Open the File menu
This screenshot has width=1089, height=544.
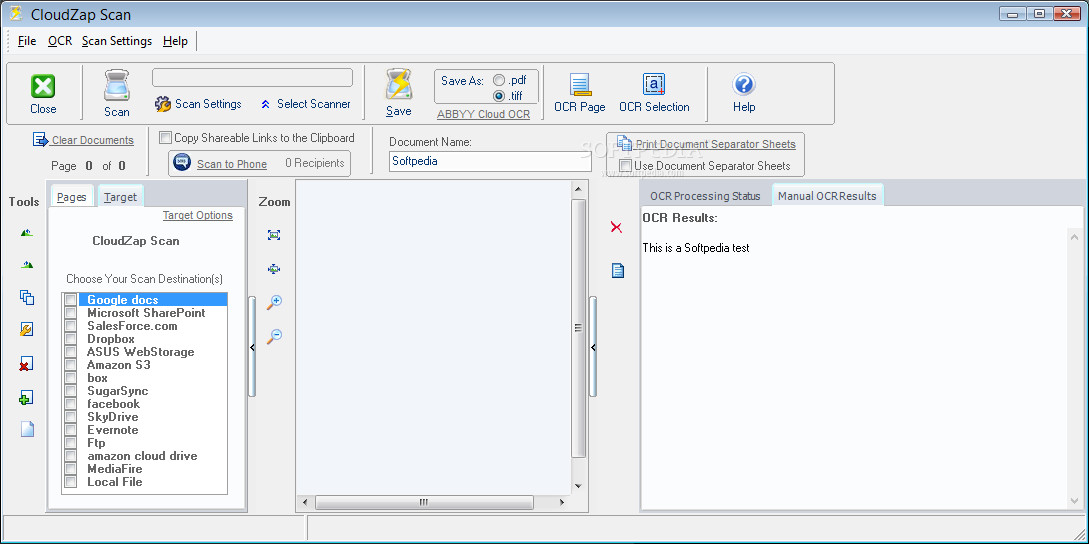click(27, 41)
